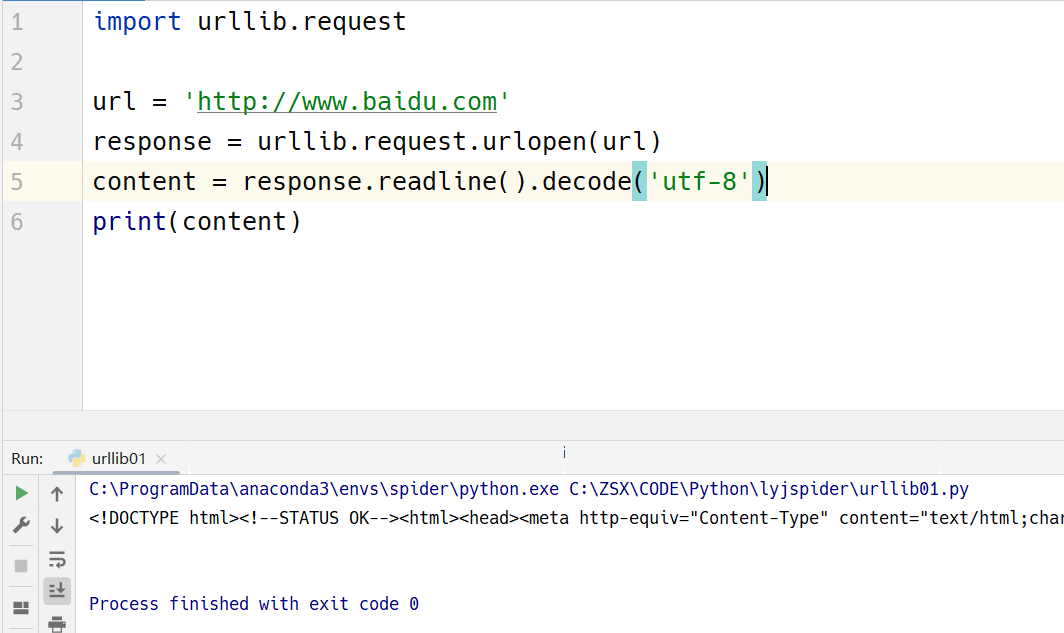Image resolution: width=1064 pixels, height=633 pixels.
Task: Click the import urllib.request statement
Action: [249, 22]
